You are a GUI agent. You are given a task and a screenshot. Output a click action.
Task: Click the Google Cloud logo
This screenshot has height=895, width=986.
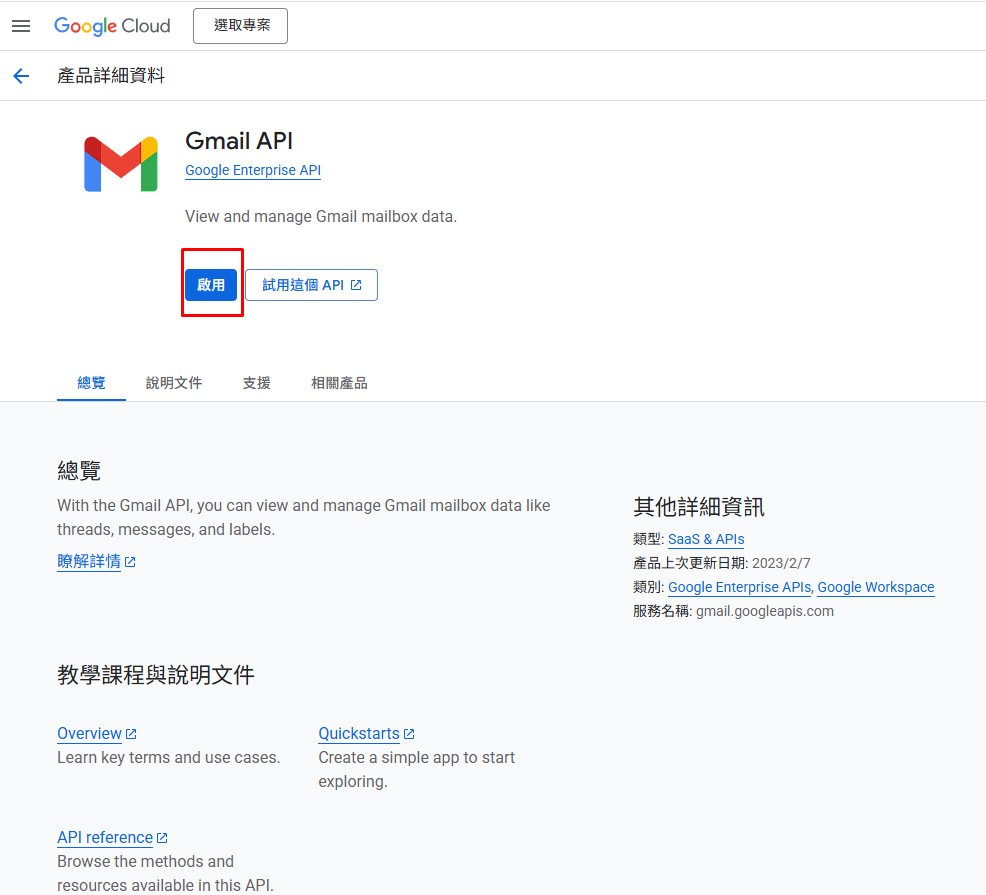112,26
